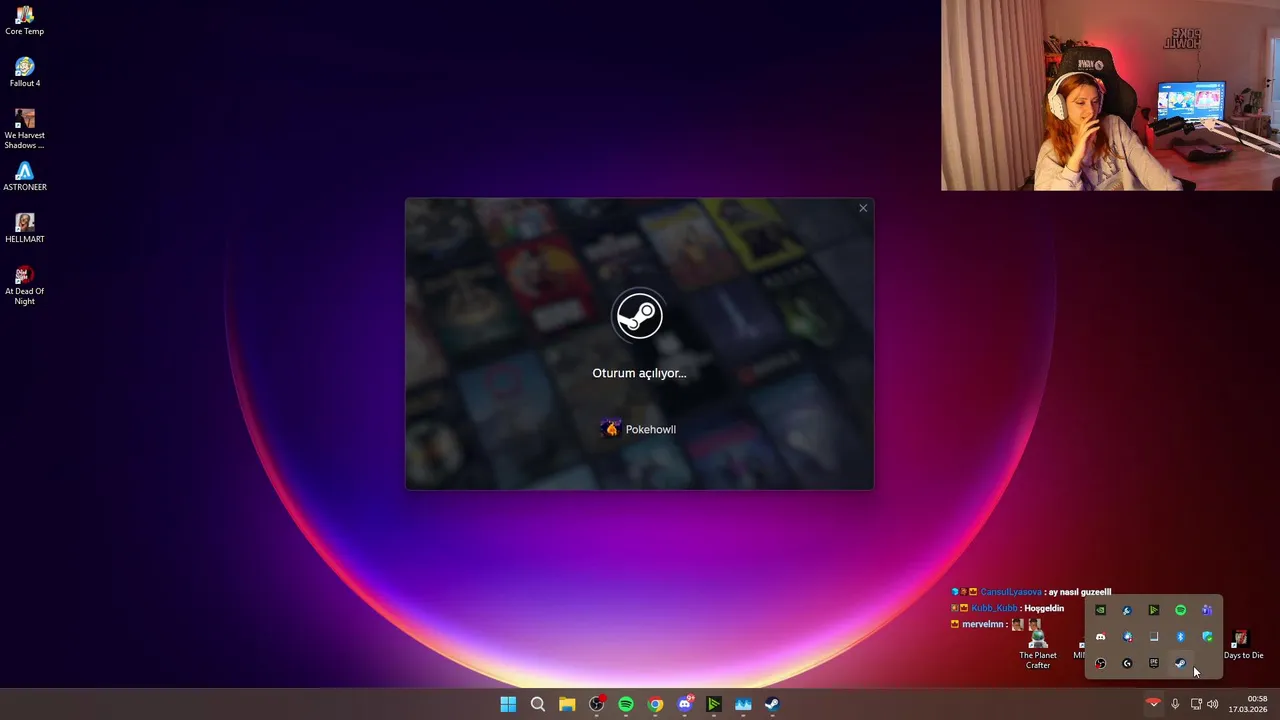
Task: Open network settings from the system tray
Action: click(1196, 704)
